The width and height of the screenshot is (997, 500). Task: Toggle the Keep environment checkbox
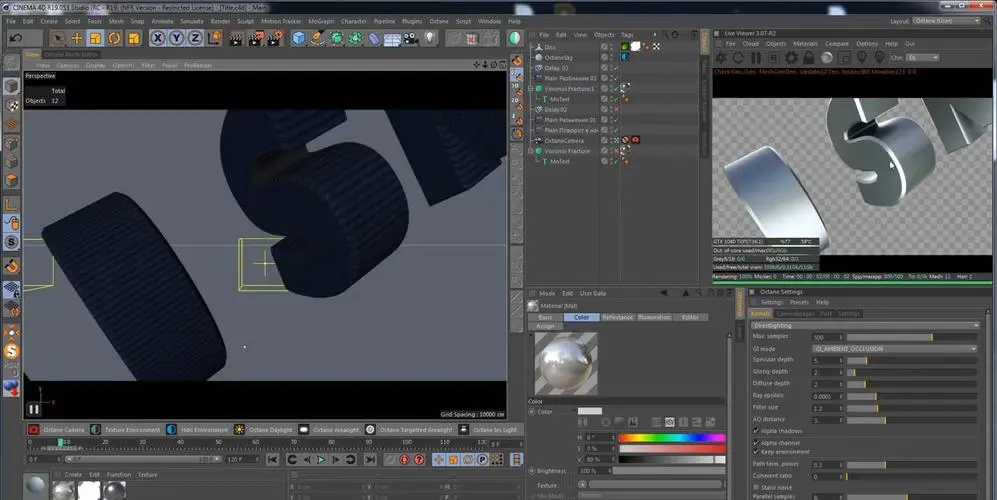756,452
